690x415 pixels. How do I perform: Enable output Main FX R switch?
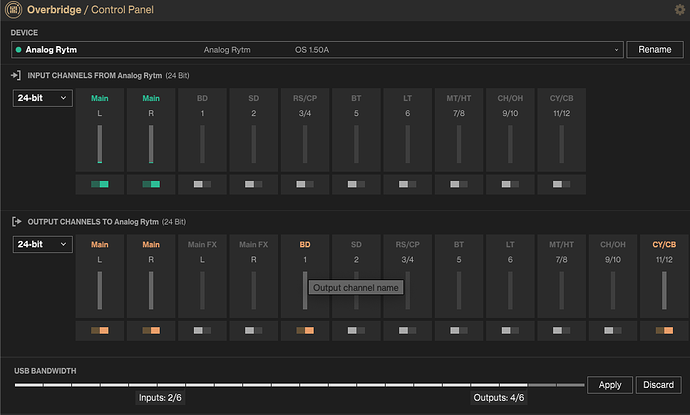[x=253, y=331]
